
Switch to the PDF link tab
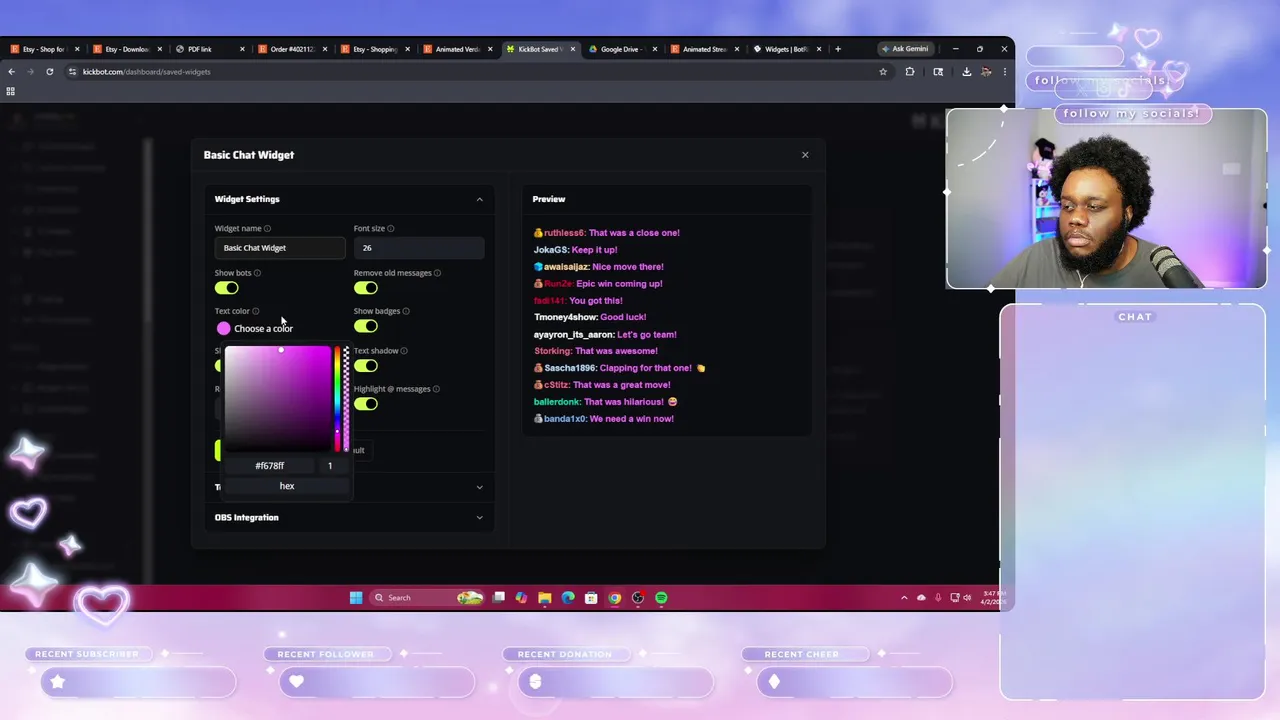pos(207,49)
